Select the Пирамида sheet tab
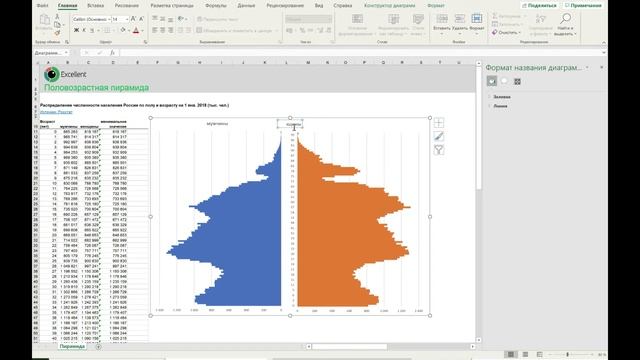The width and height of the screenshot is (640, 360). pyautogui.click(x=72, y=347)
